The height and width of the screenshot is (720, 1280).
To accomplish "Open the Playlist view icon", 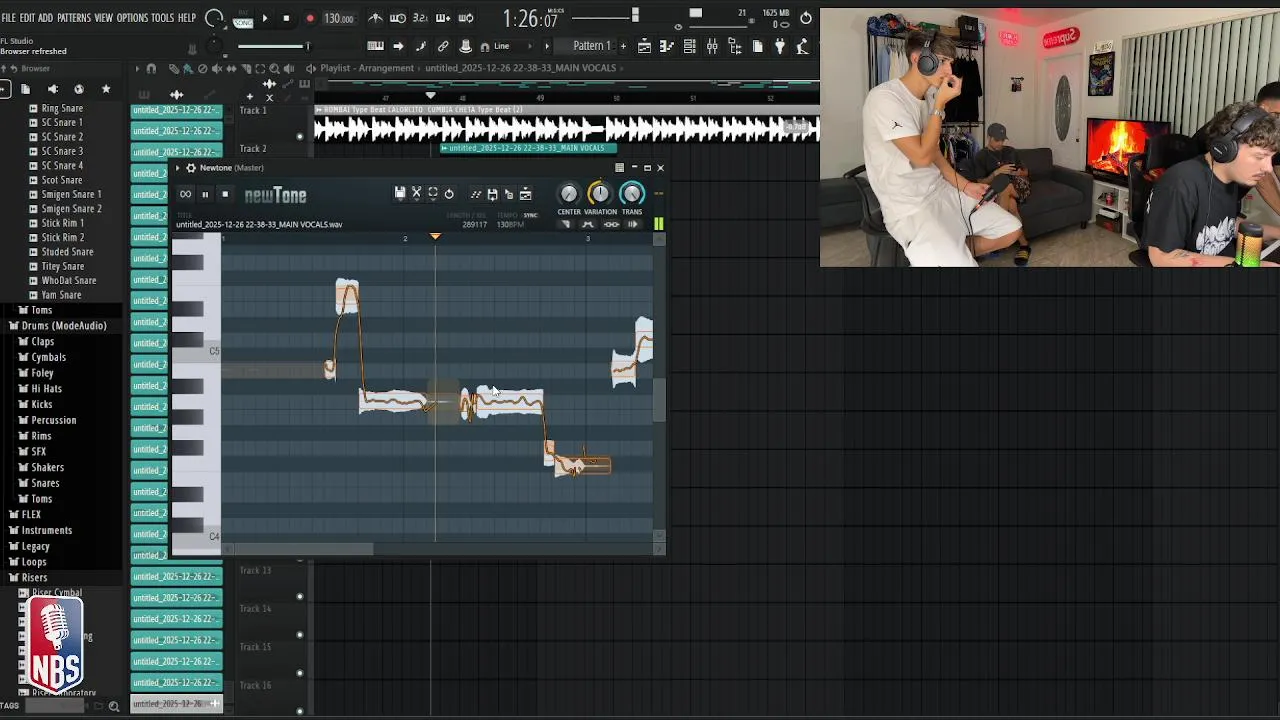I will pos(644,46).
